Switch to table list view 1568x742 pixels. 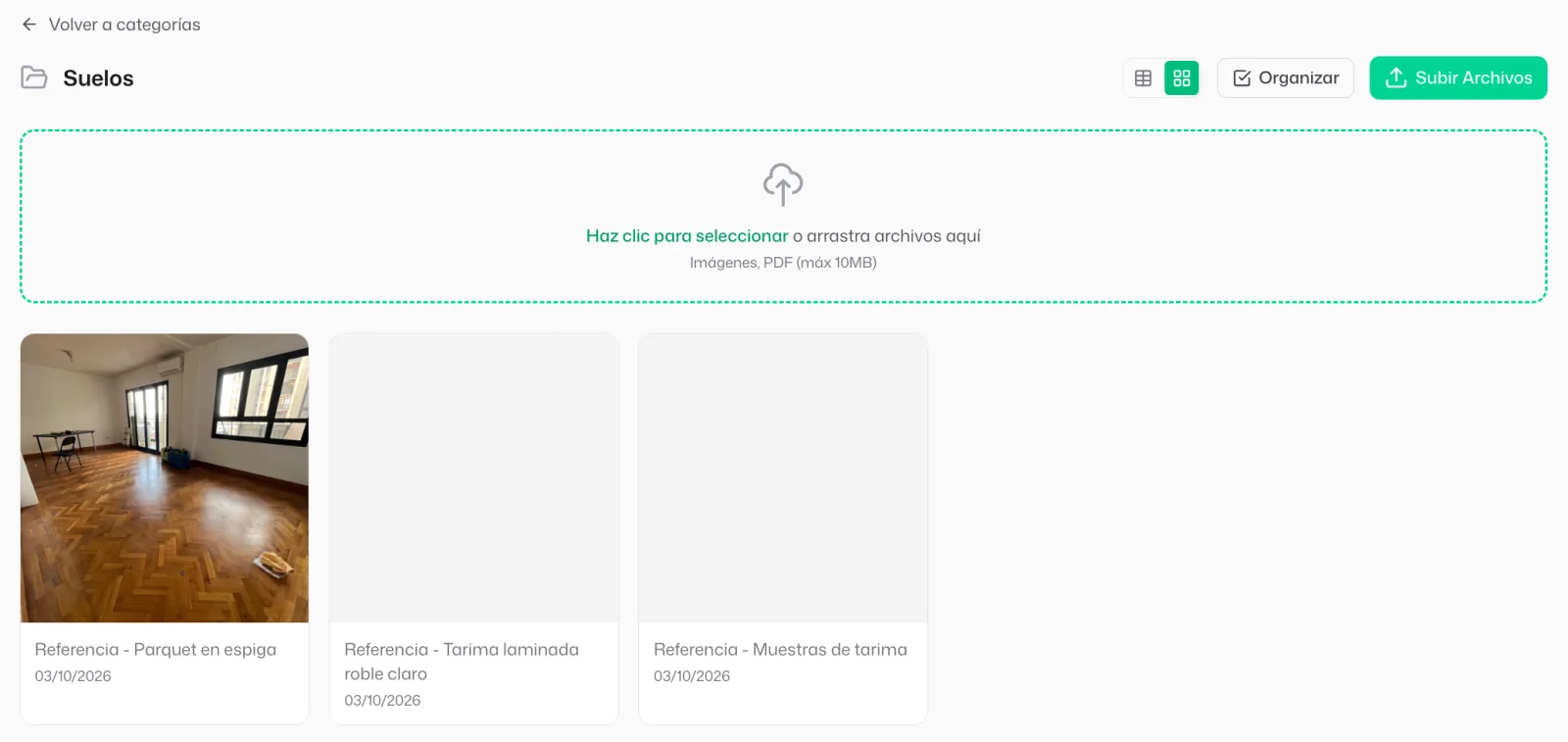[1143, 78]
